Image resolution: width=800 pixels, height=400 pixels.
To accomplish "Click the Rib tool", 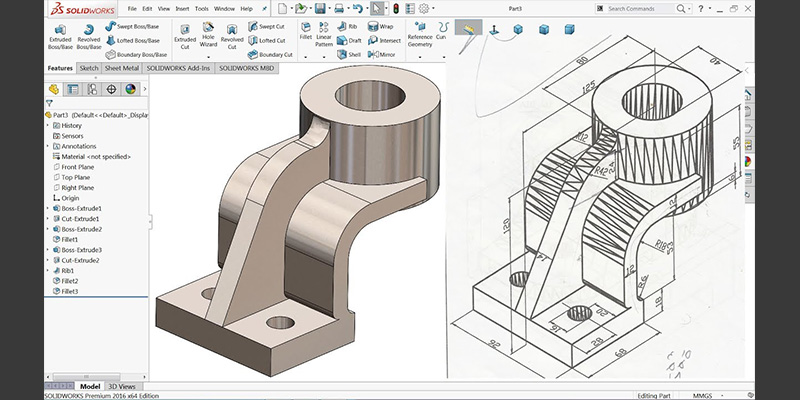I will [347, 26].
